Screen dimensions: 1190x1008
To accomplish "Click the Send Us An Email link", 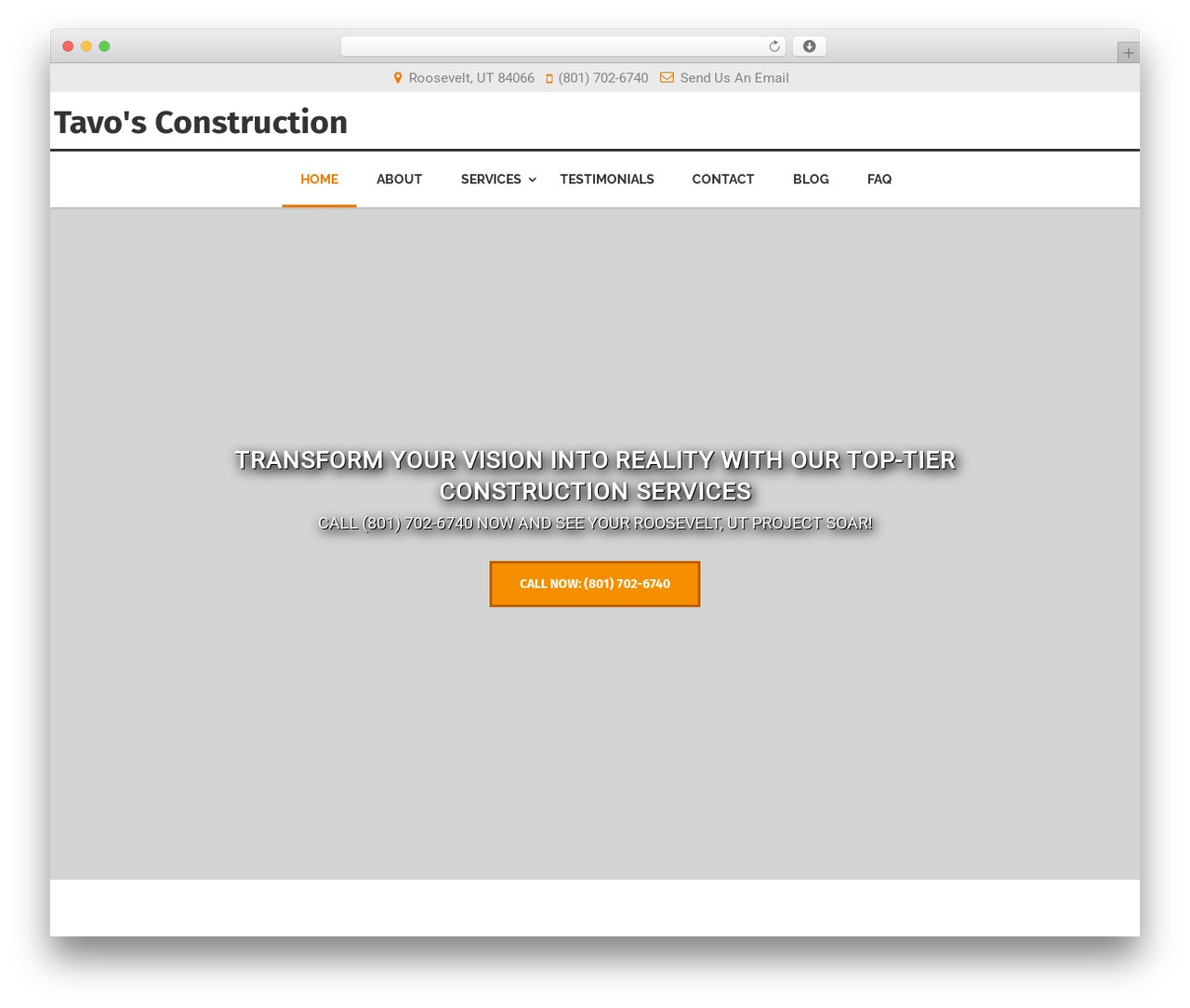I will (734, 78).
